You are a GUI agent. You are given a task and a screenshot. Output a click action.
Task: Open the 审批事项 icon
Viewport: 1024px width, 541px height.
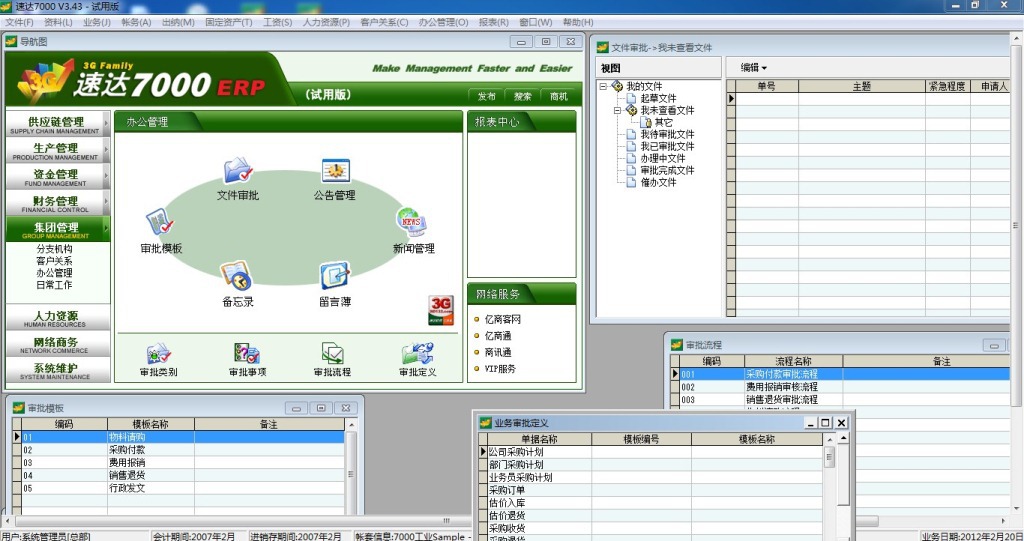pyautogui.click(x=247, y=354)
